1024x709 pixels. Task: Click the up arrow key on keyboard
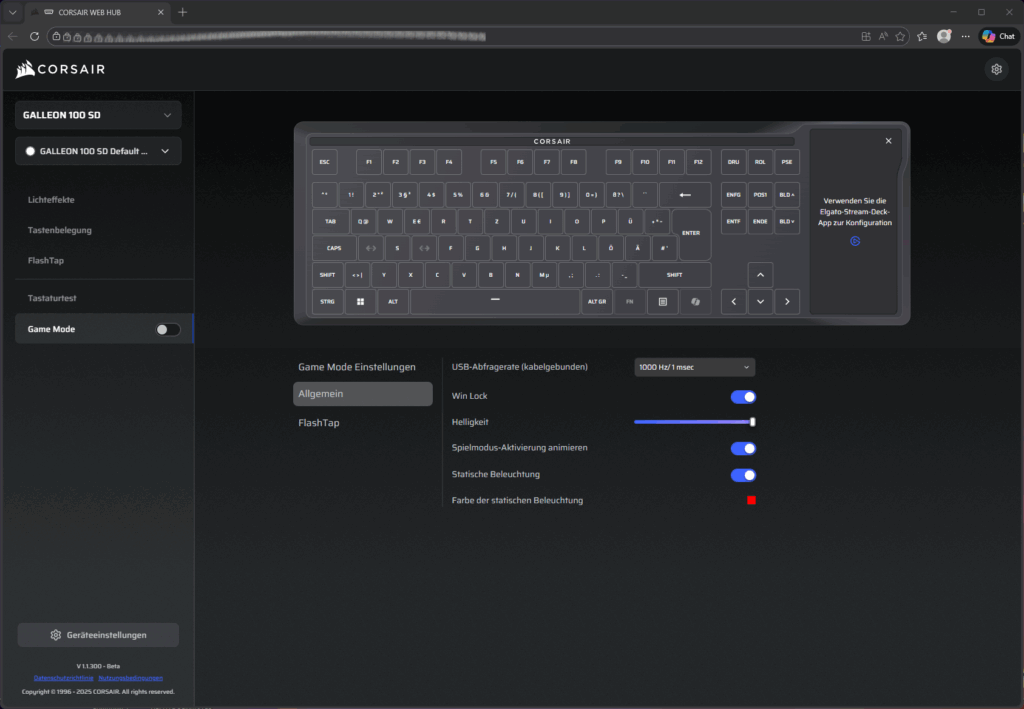[x=760, y=275]
